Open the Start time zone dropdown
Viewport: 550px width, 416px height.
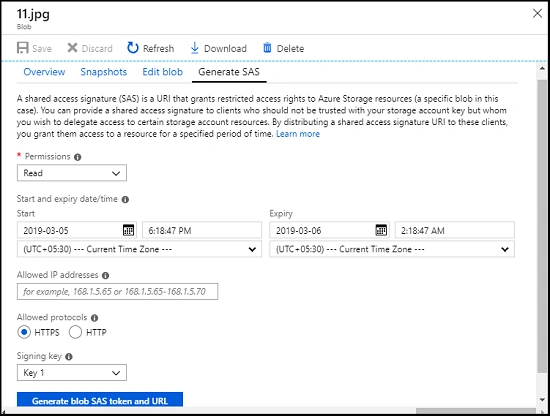pos(139,249)
